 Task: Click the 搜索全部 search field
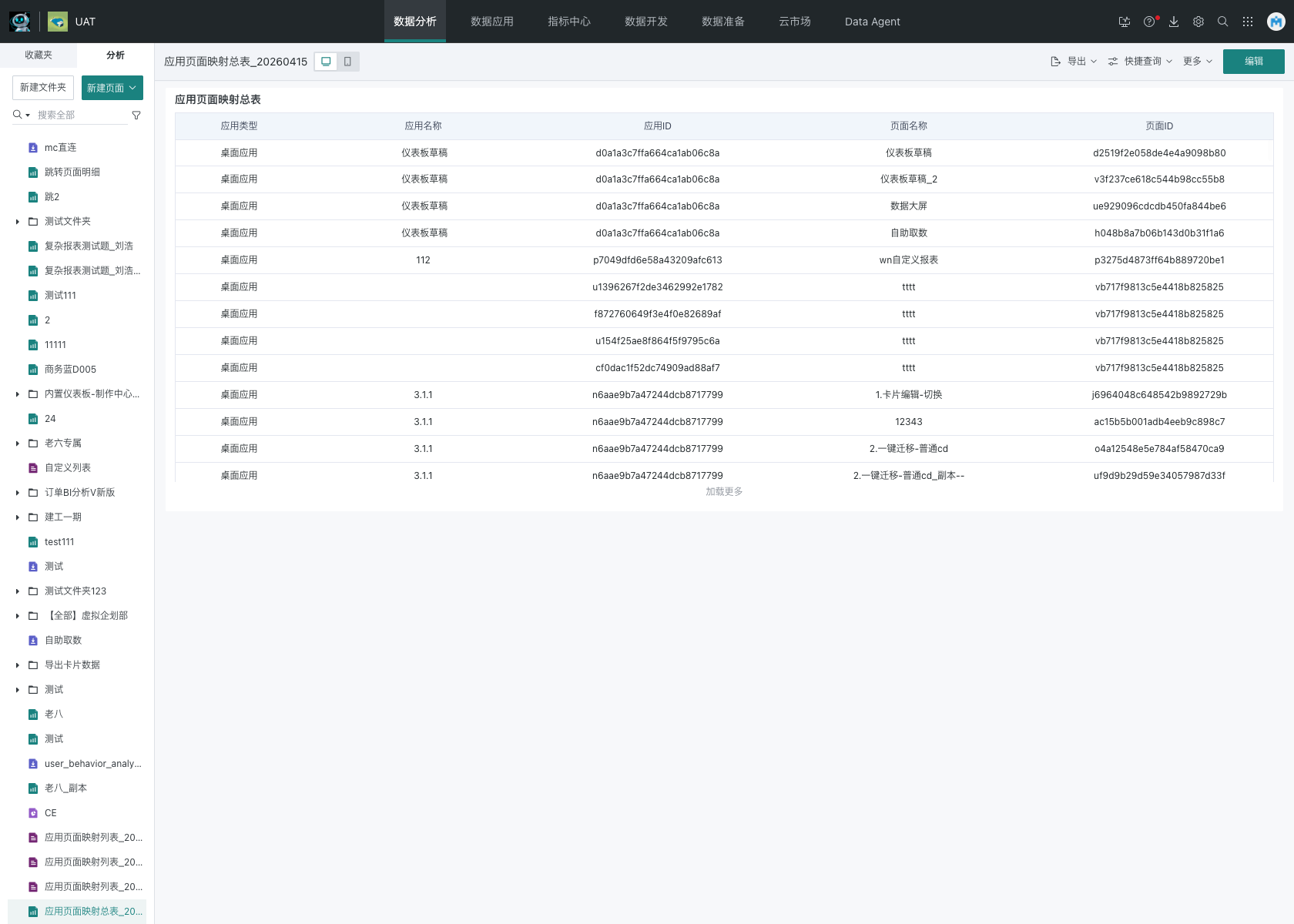[81, 115]
